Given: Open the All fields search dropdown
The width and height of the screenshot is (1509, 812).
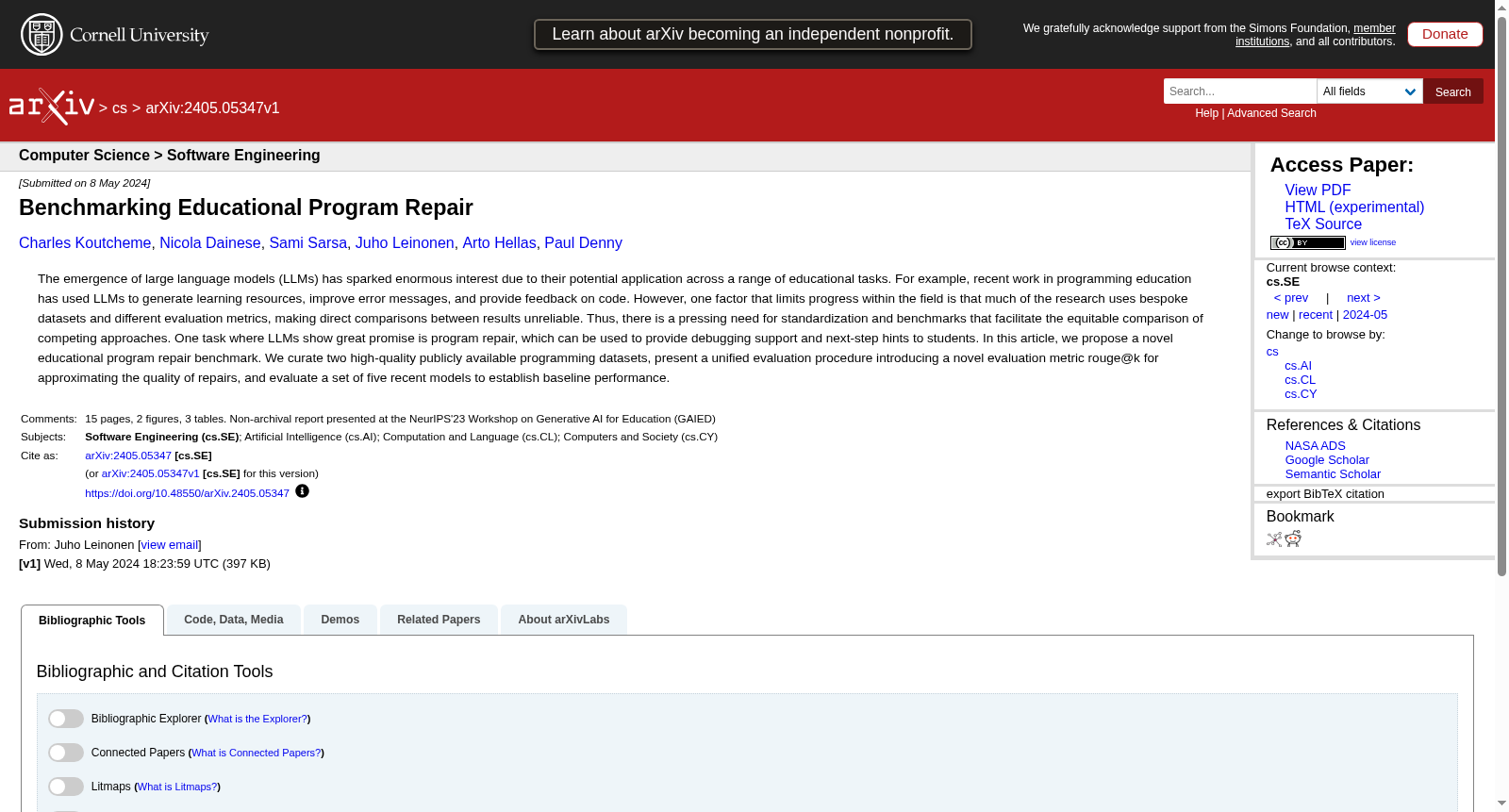Looking at the screenshot, I should [x=1369, y=91].
